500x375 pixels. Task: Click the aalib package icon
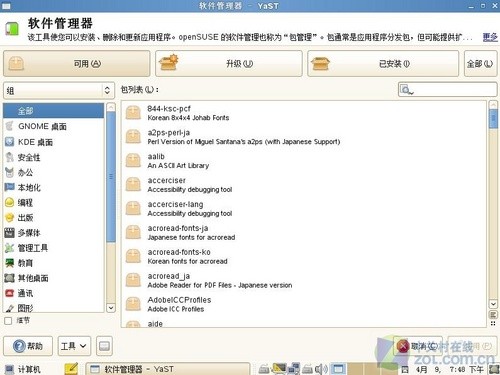click(133, 161)
